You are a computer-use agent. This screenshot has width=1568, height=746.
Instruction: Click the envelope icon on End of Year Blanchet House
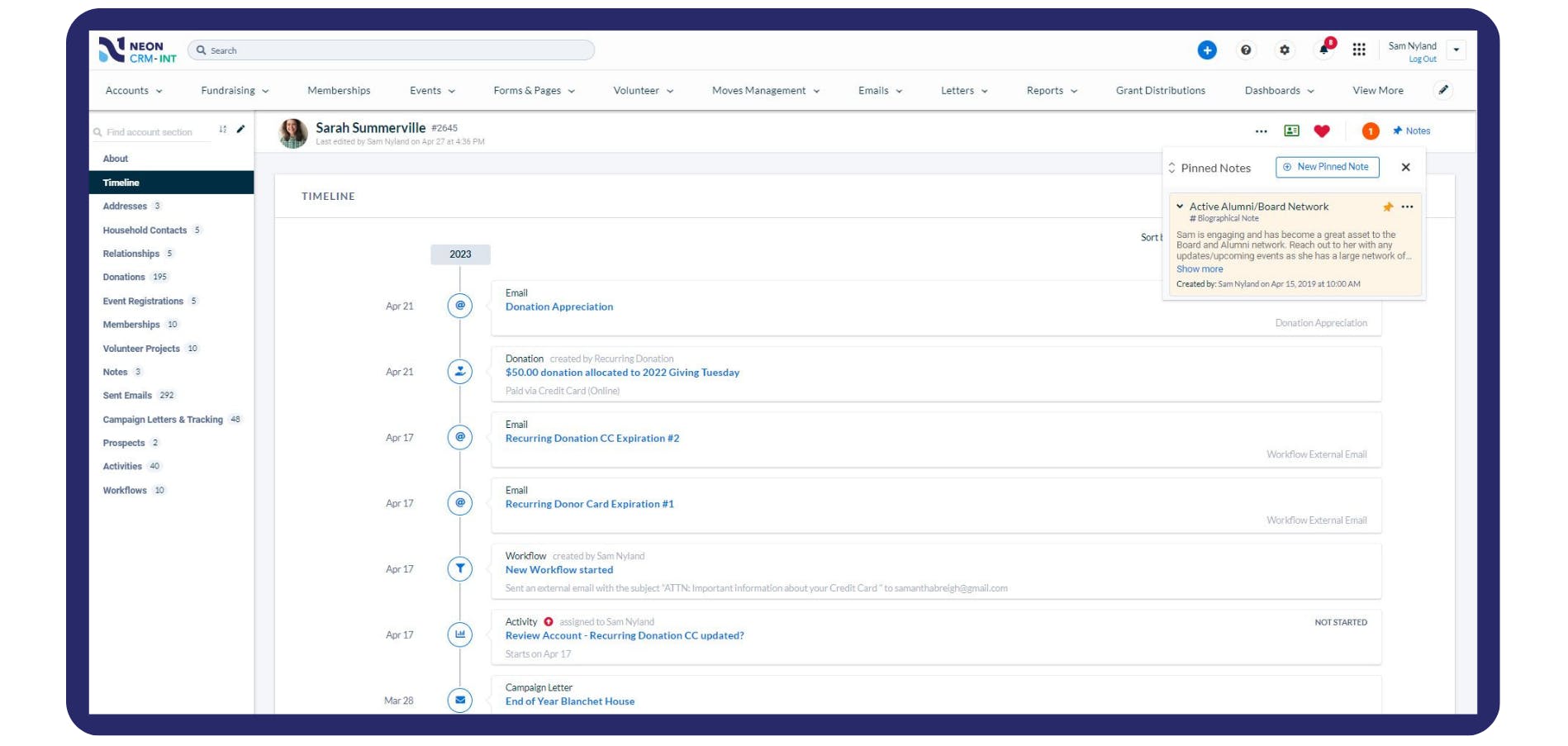(x=459, y=700)
